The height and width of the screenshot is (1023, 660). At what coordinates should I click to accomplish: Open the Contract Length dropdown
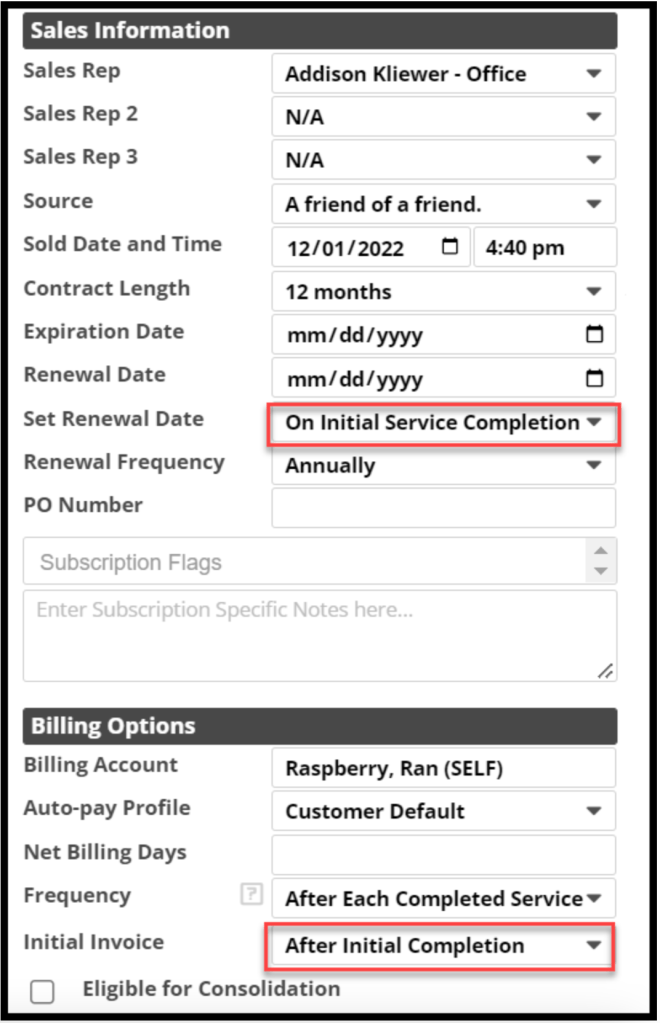(443, 292)
